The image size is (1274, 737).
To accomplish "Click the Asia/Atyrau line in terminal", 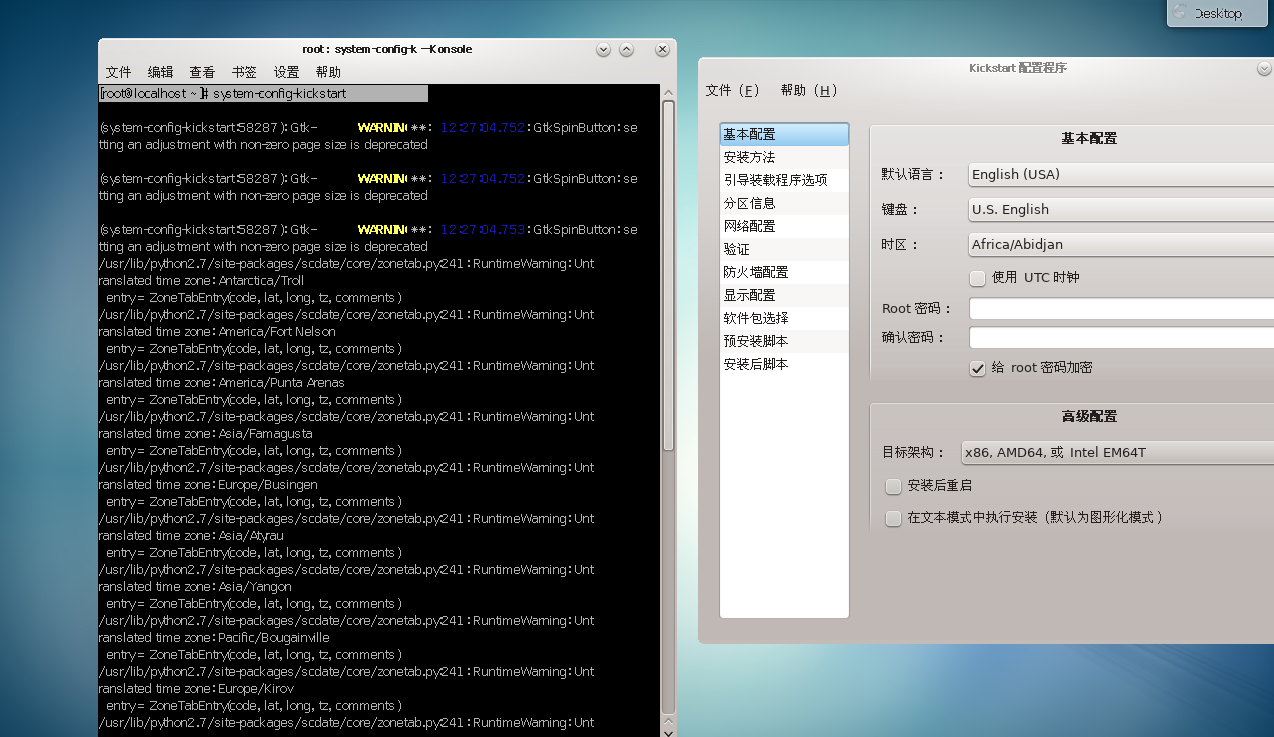I will click(191, 536).
